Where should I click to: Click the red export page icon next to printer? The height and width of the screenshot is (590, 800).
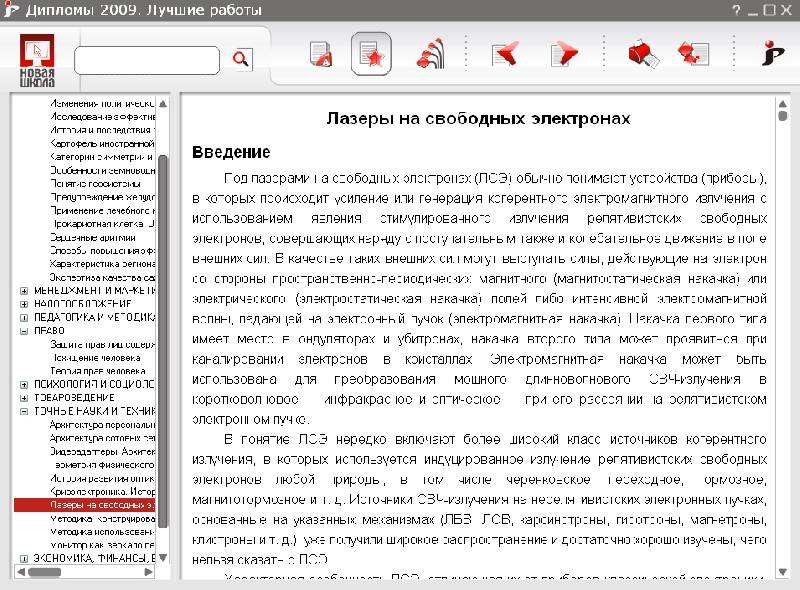pos(693,54)
